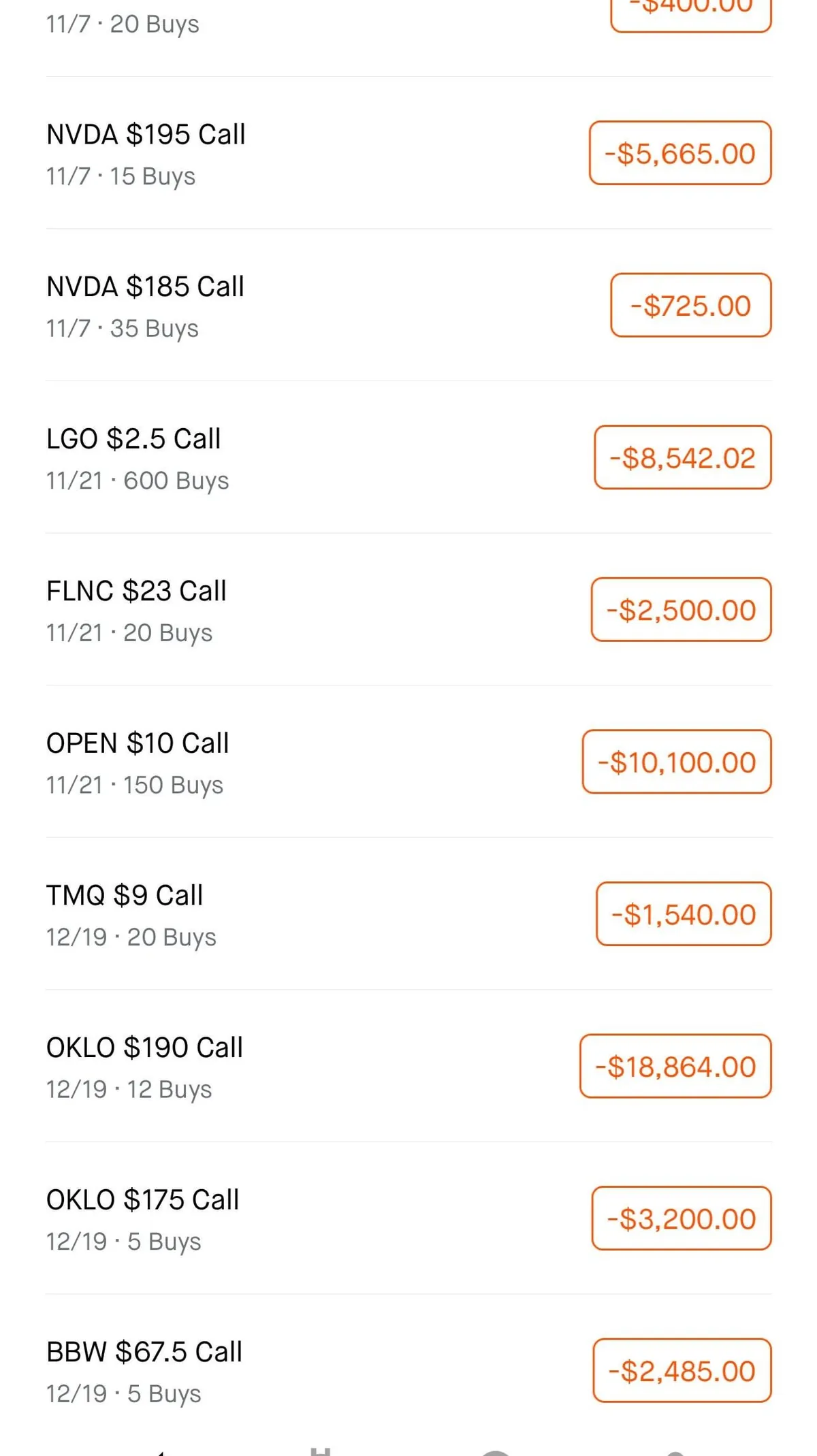Click the -$2,500.00 value button
Image resolution: width=817 pixels, height=1456 pixels.
click(x=681, y=610)
